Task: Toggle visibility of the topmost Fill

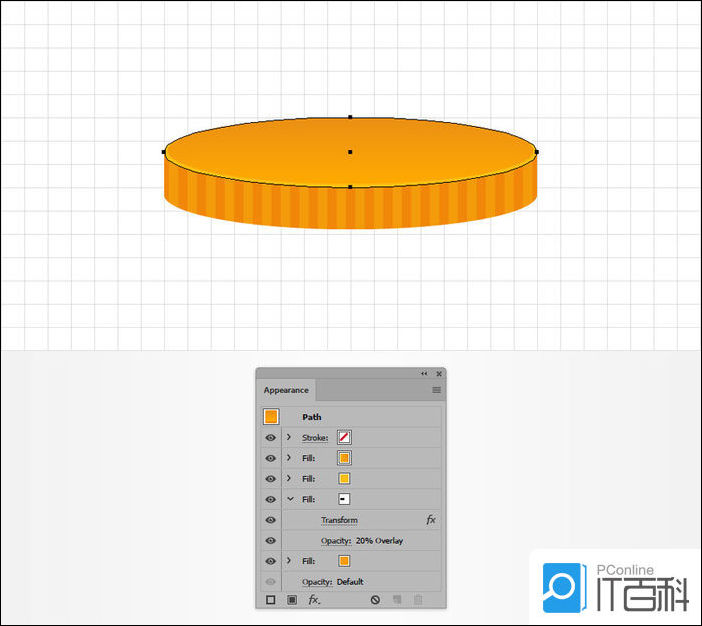Action: coord(270,458)
